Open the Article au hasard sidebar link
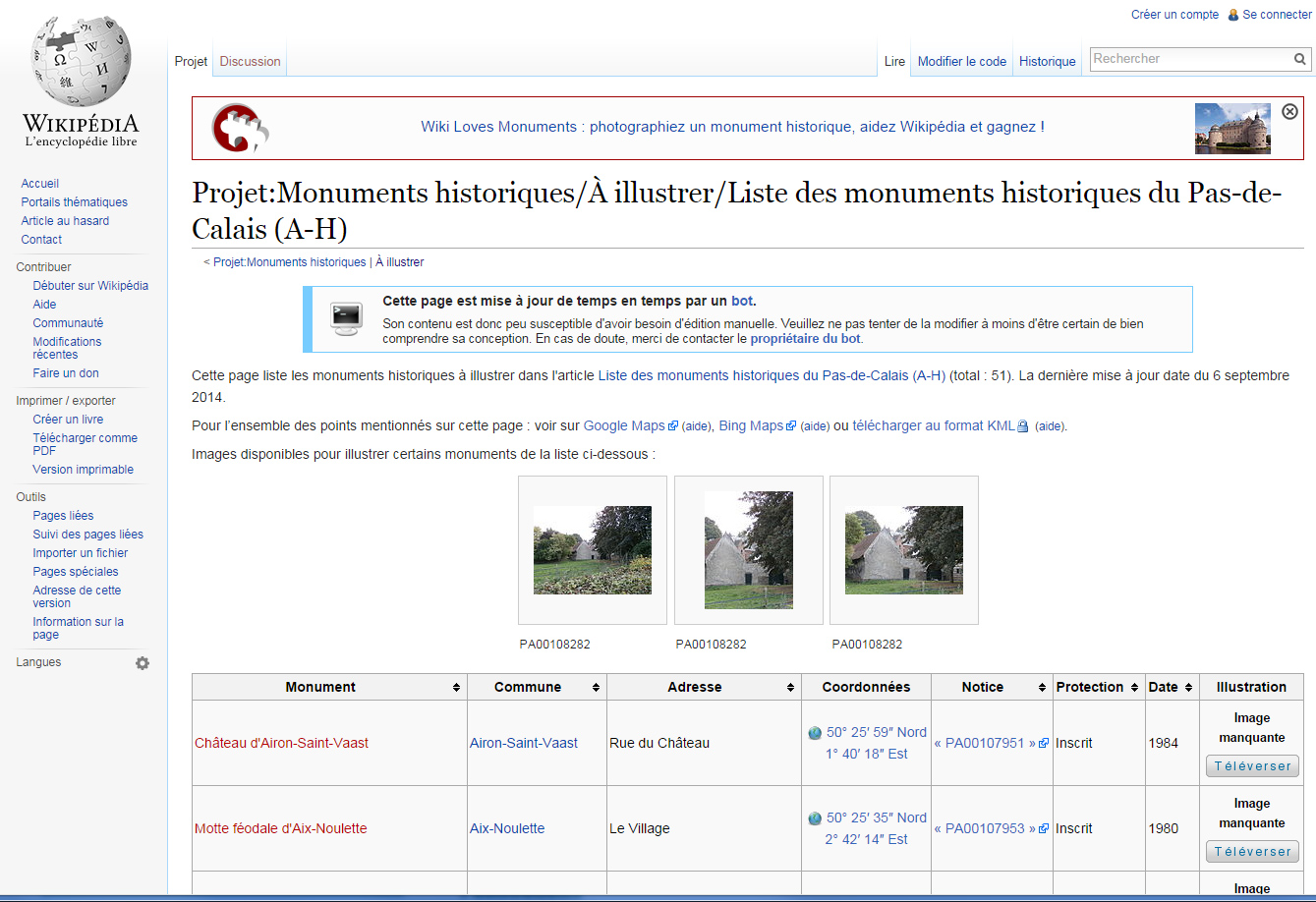This screenshot has height=902, width=1316. (x=65, y=221)
